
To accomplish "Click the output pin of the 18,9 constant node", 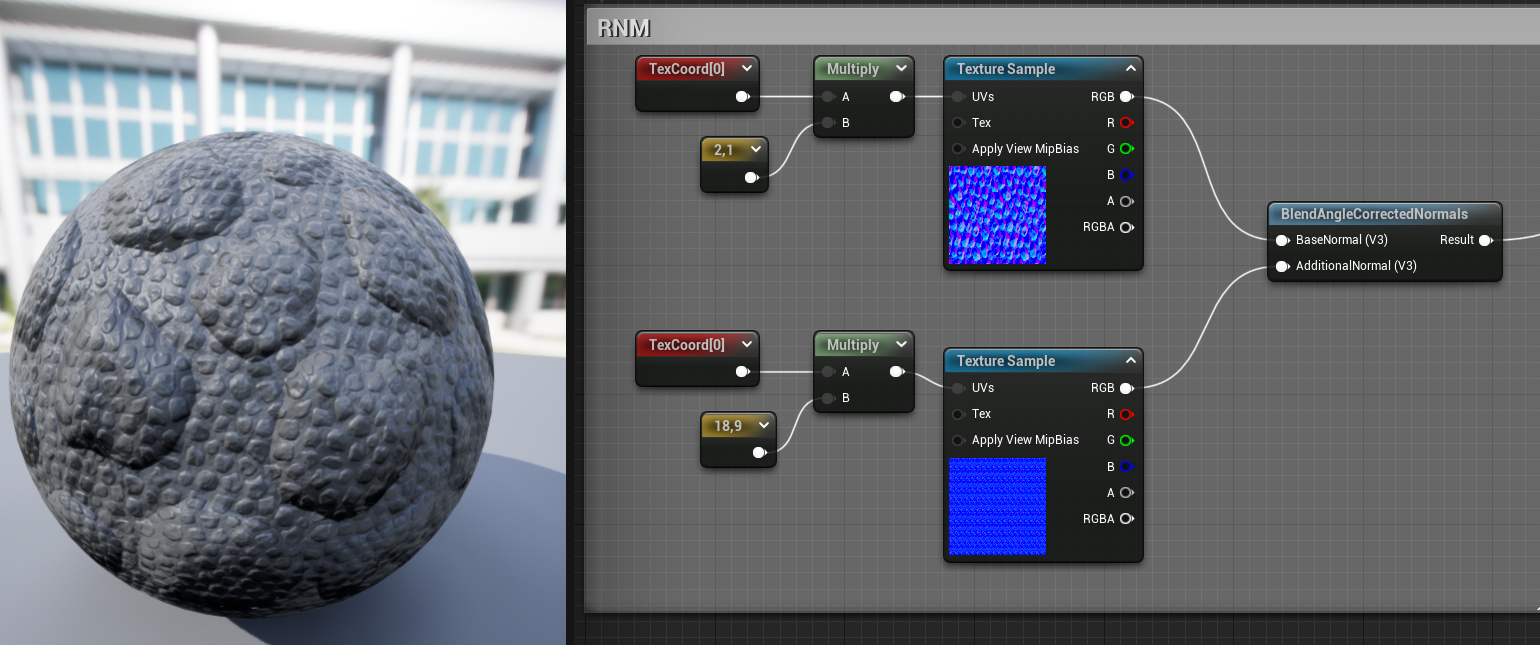I will click(x=759, y=452).
